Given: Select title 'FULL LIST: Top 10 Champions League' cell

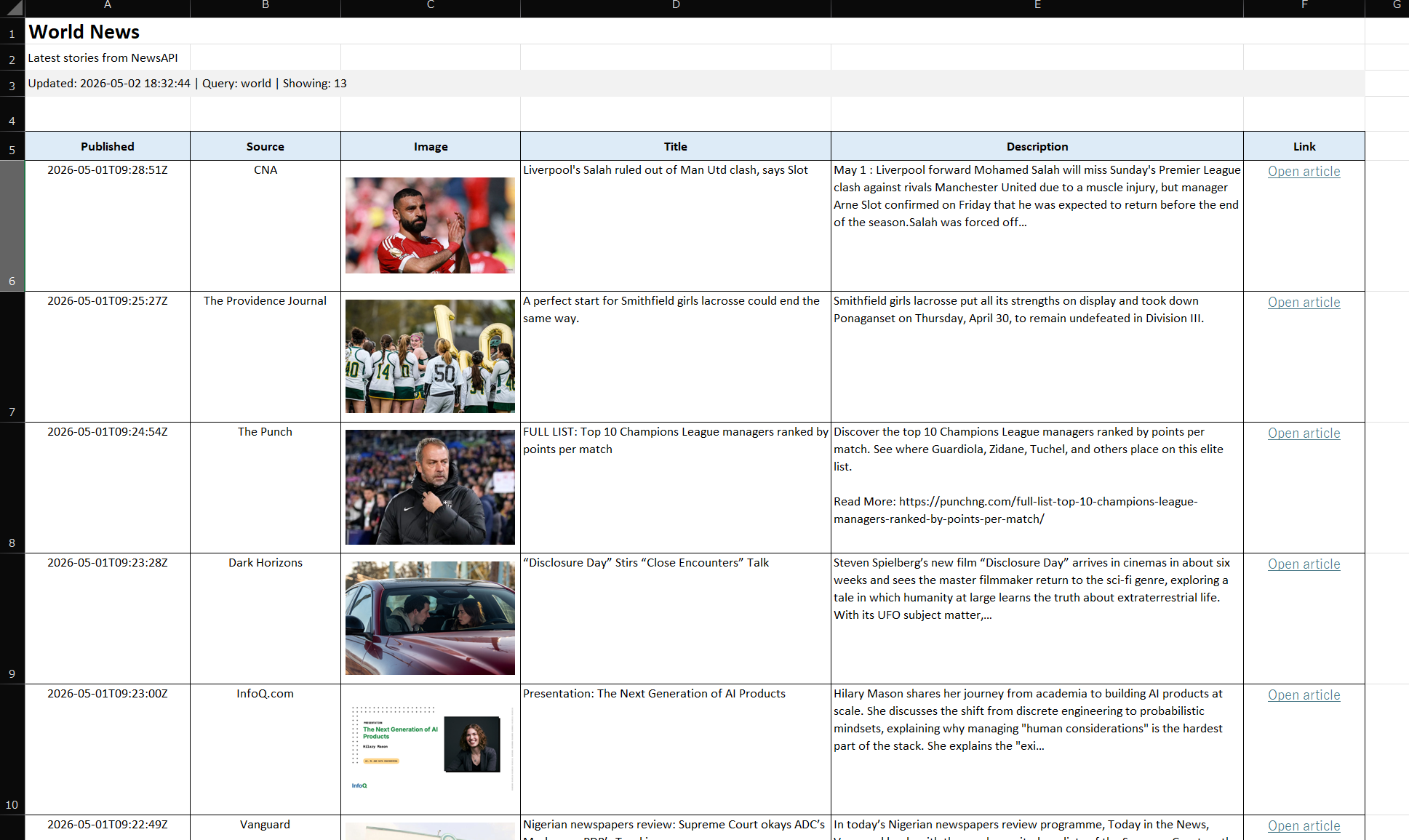Looking at the screenshot, I should (676, 488).
